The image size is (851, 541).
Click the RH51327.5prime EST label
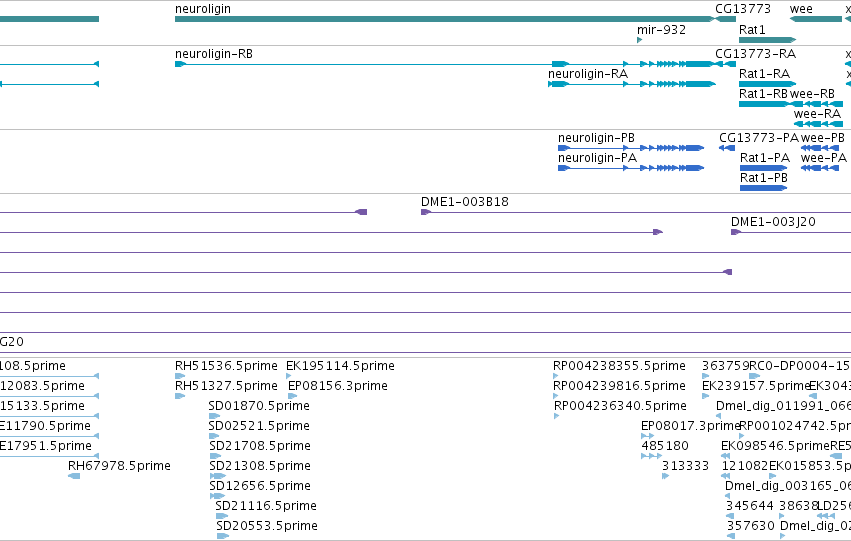point(226,386)
